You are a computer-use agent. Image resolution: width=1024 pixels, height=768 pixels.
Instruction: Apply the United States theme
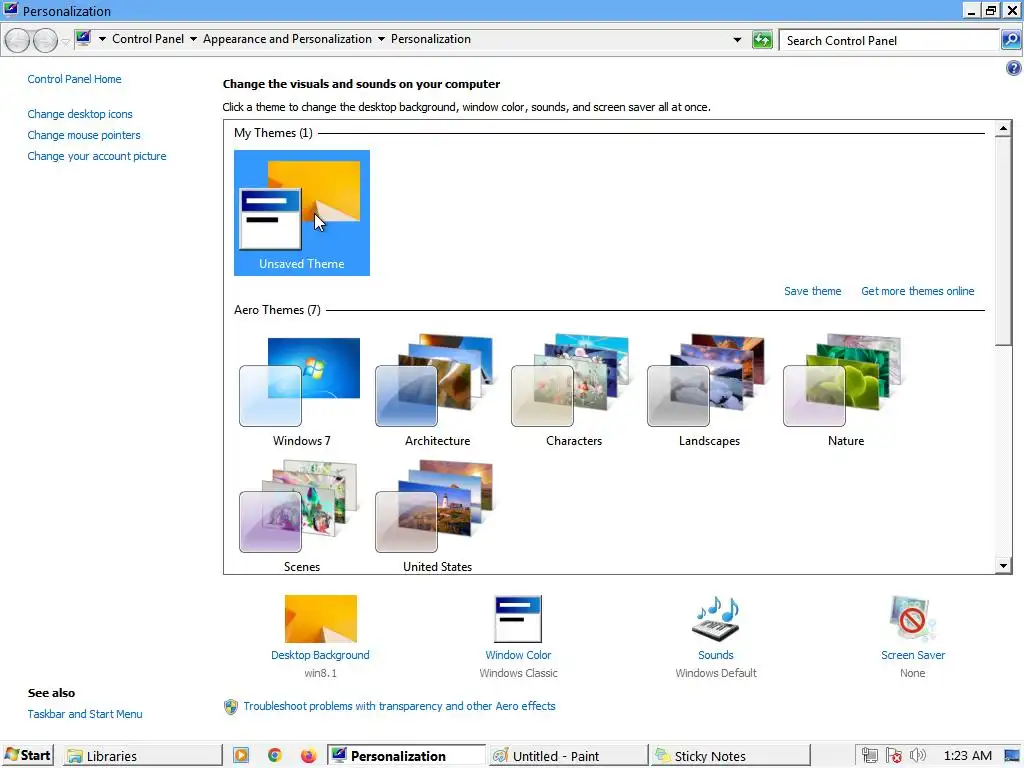pos(437,517)
